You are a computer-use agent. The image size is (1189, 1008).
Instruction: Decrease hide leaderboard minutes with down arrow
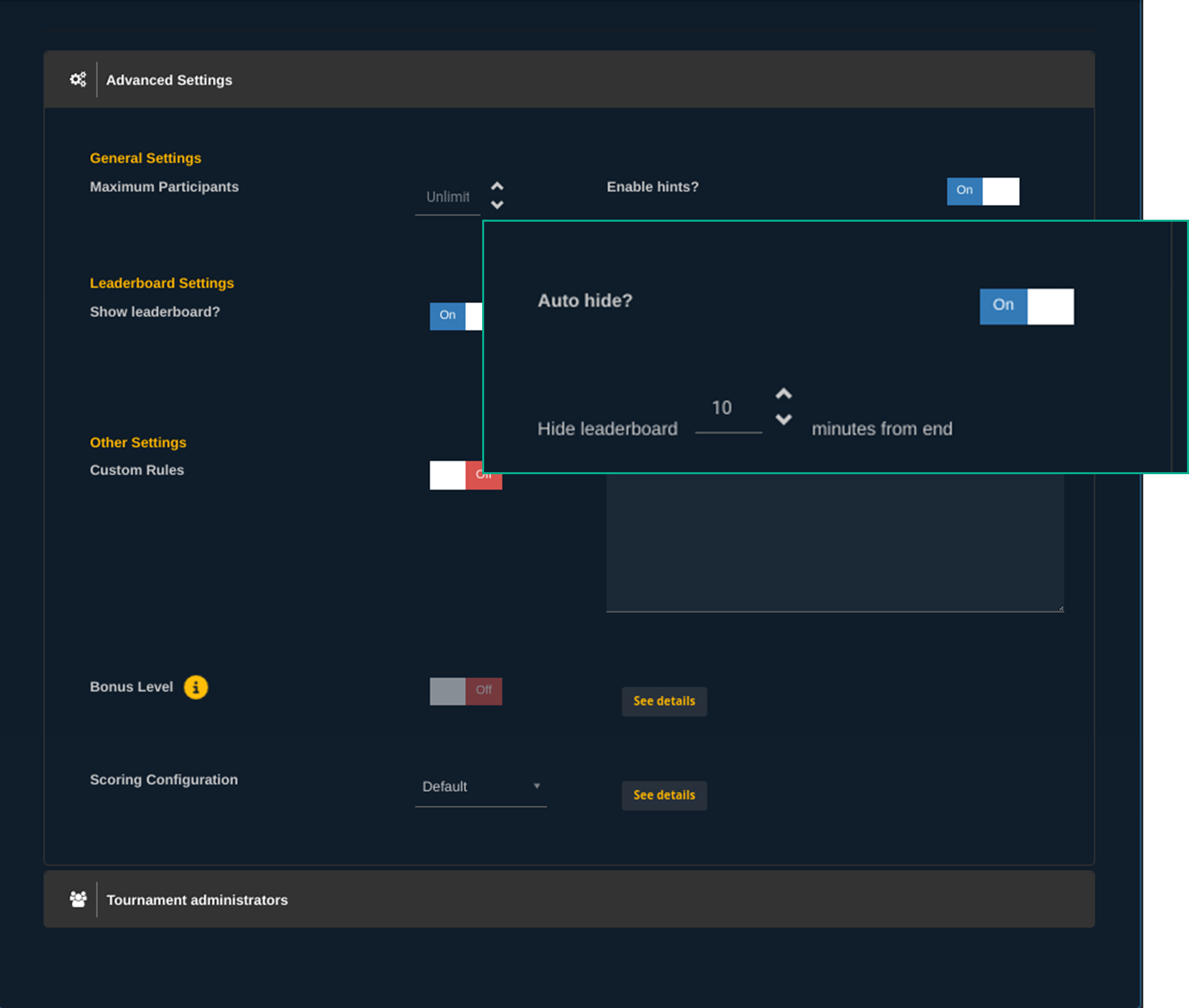pyautogui.click(x=783, y=420)
